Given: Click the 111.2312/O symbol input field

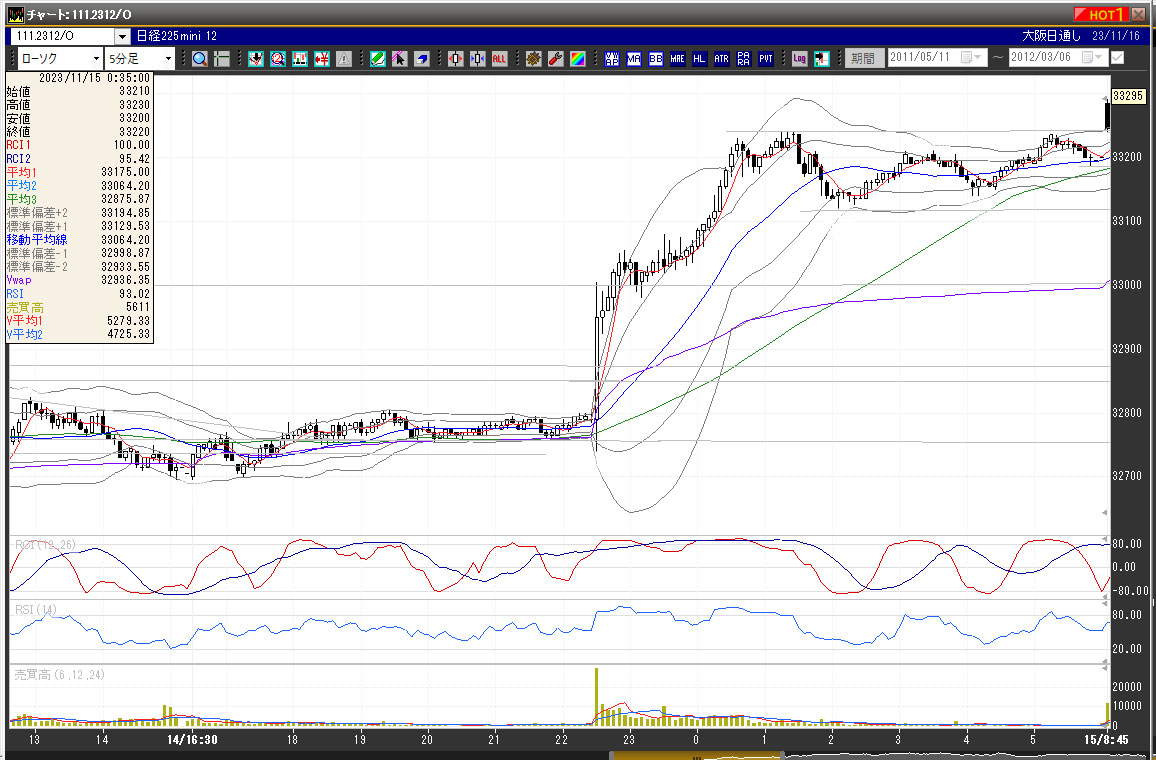Looking at the screenshot, I should [63, 36].
